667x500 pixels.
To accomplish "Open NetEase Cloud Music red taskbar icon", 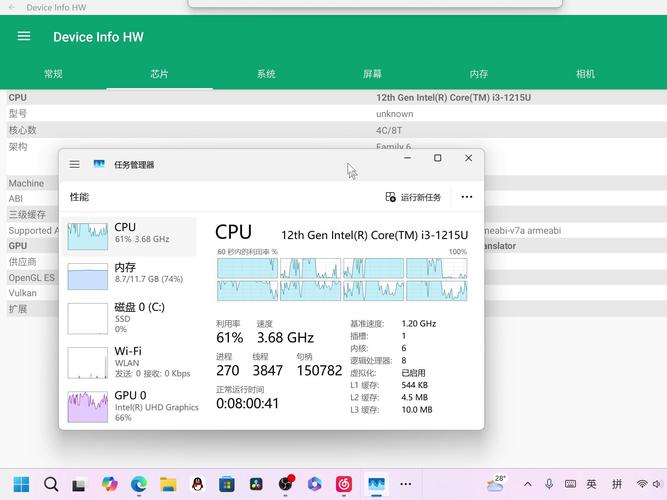I will (x=344, y=484).
